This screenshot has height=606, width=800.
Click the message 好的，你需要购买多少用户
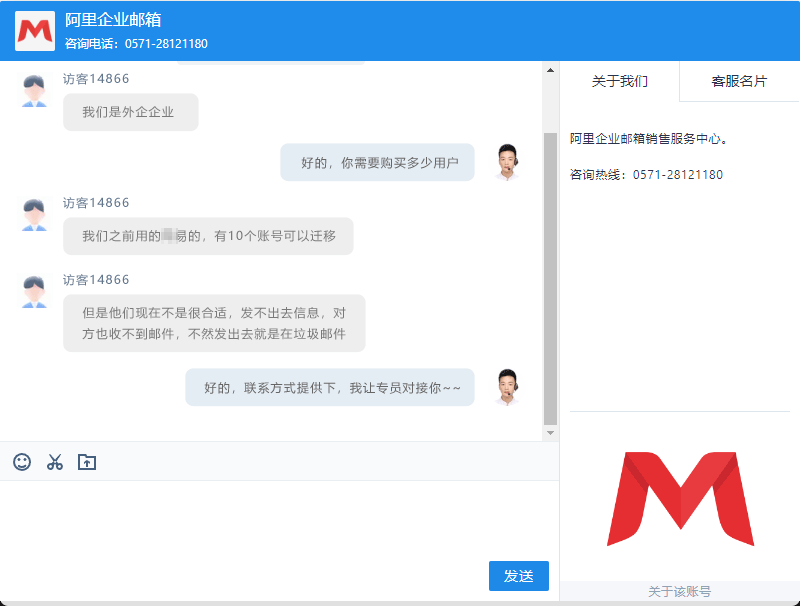[378, 162]
